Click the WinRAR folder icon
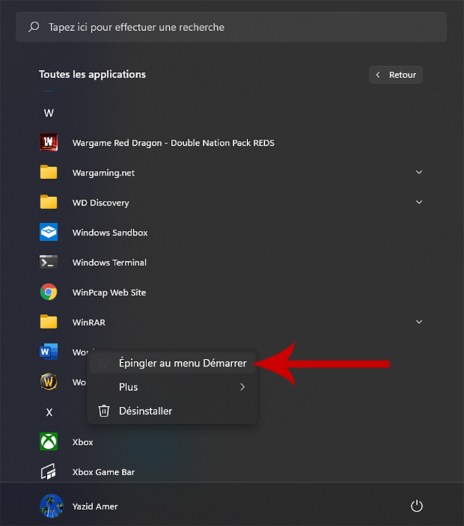 [x=49, y=322]
